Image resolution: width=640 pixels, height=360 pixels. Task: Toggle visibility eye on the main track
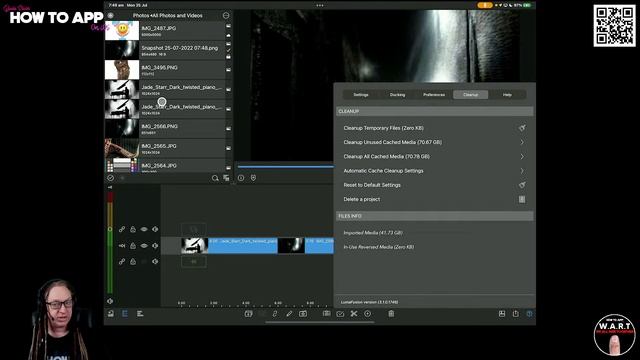pos(144,246)
